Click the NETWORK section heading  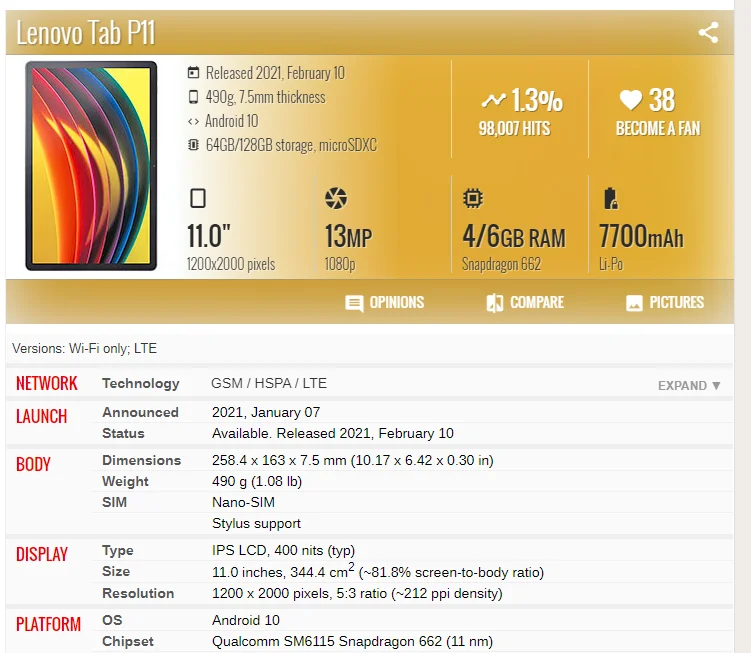[x=46, y=383]
